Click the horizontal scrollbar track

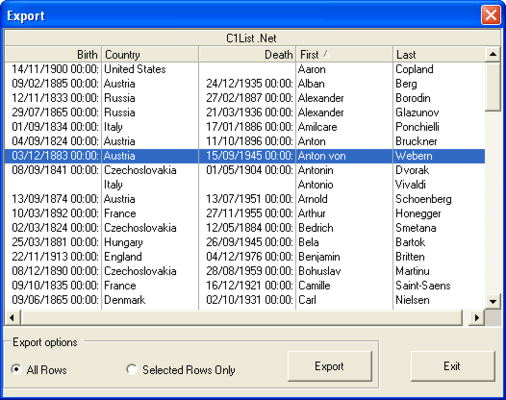pyautogui.click(x=242, y=318)
